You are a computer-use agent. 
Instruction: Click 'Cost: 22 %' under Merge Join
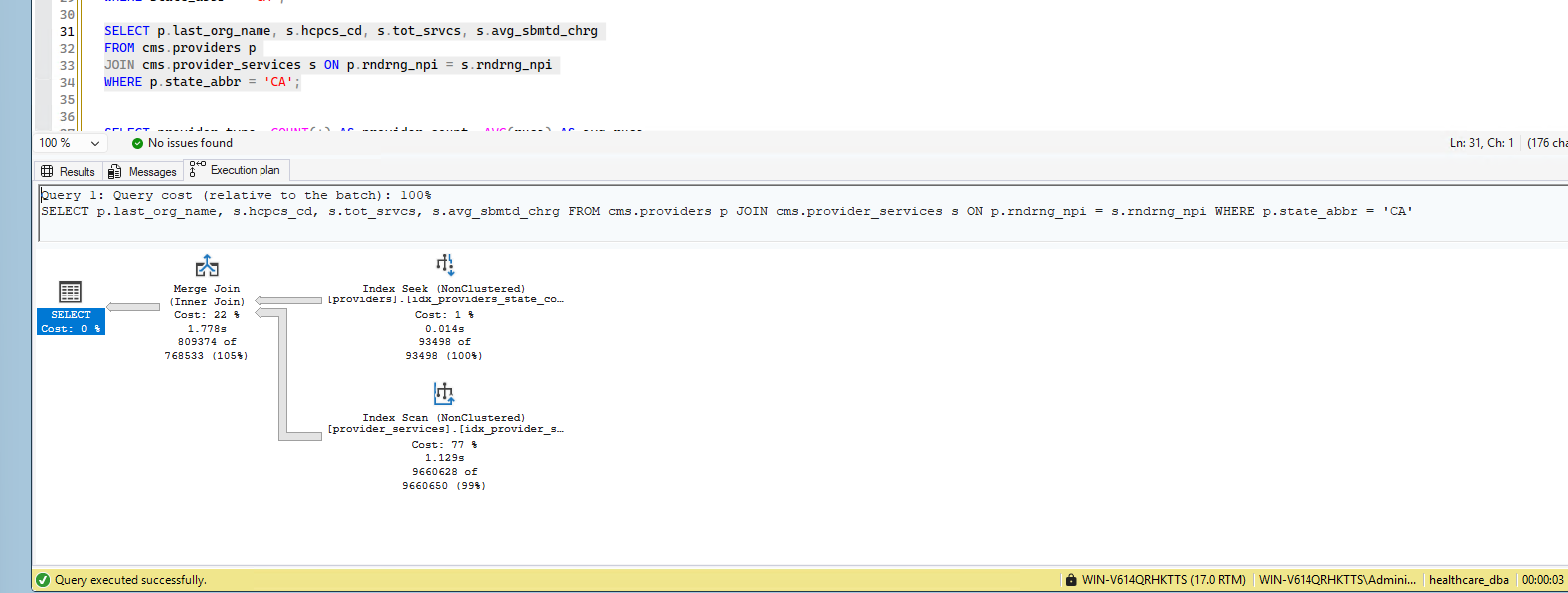point(207,315)
